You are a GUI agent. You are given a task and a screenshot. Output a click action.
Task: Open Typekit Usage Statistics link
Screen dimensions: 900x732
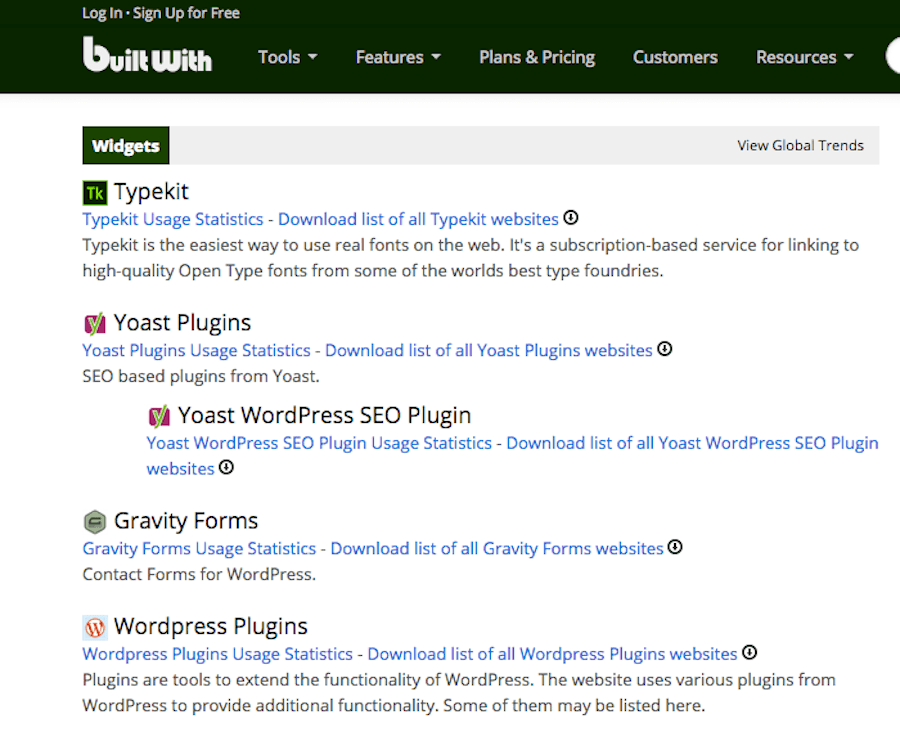tap(173, 219)
